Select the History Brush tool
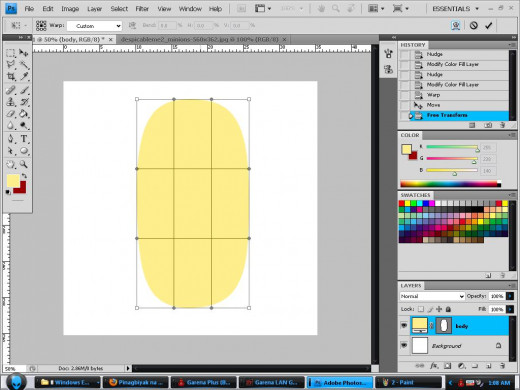This screenshot has height=390, width=520. (x=24, y=102)
